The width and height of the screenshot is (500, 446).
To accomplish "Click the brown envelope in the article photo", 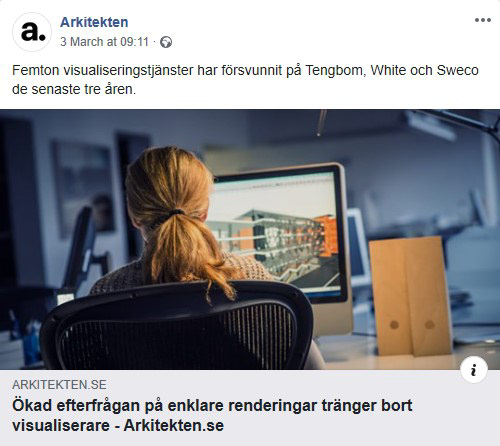I will tap(410, 296).
